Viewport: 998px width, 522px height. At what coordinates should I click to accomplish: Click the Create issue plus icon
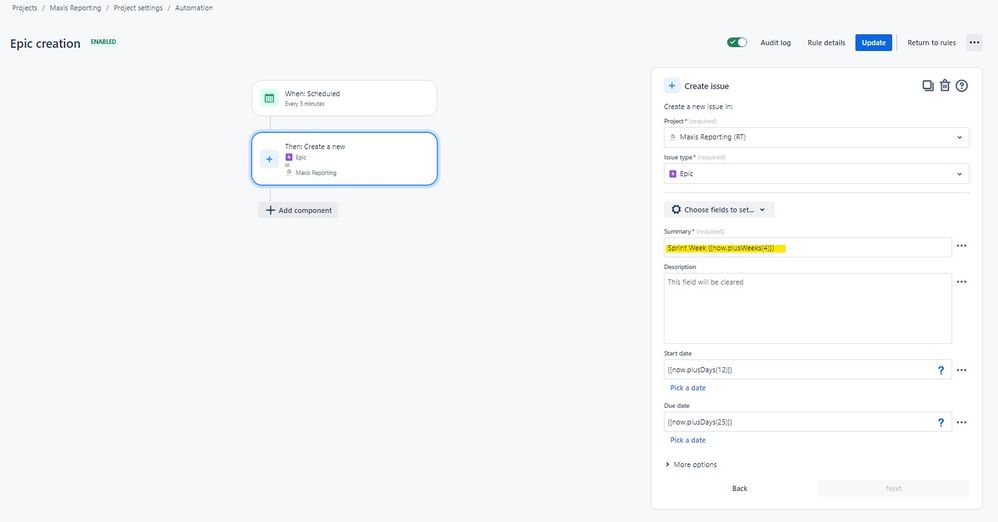[x=671, y=85]
